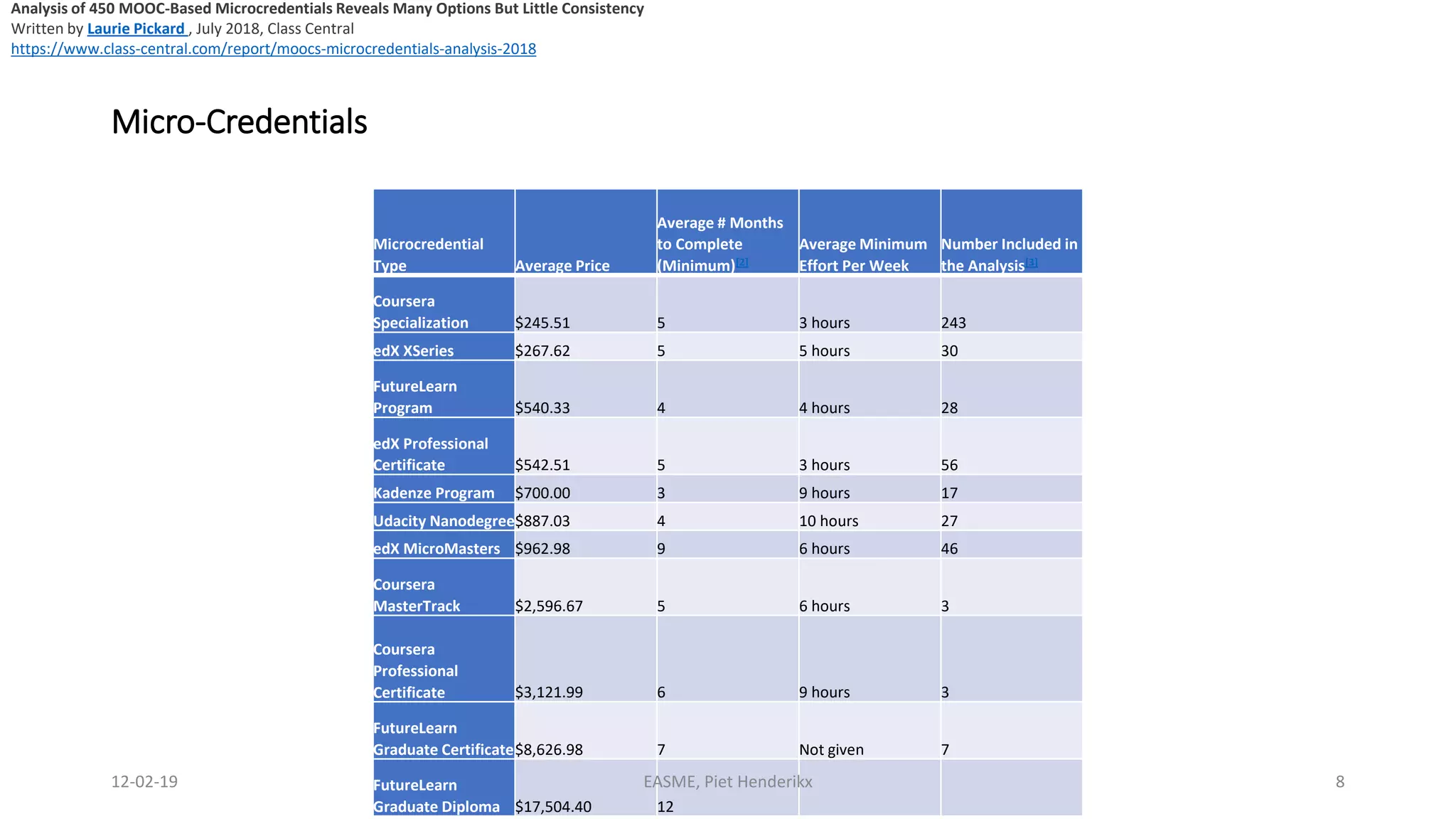This screenshot has width=1456, height=819.
Task: Click the $2,596.67 price cell
Action: [x=586, y=587]
